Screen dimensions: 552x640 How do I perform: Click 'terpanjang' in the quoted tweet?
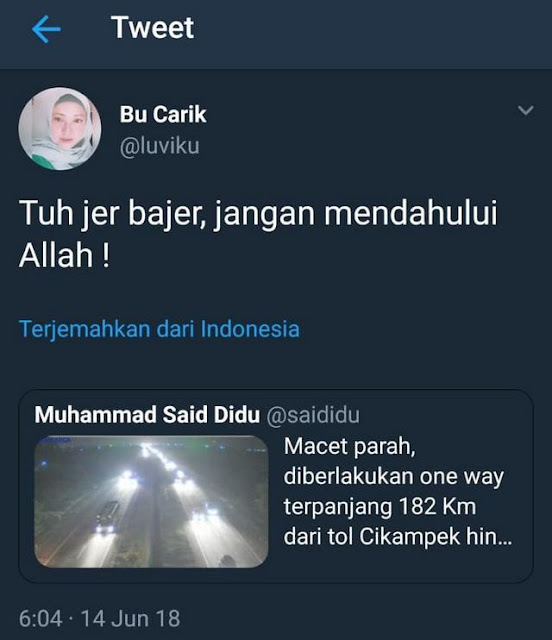click(338, 508)
